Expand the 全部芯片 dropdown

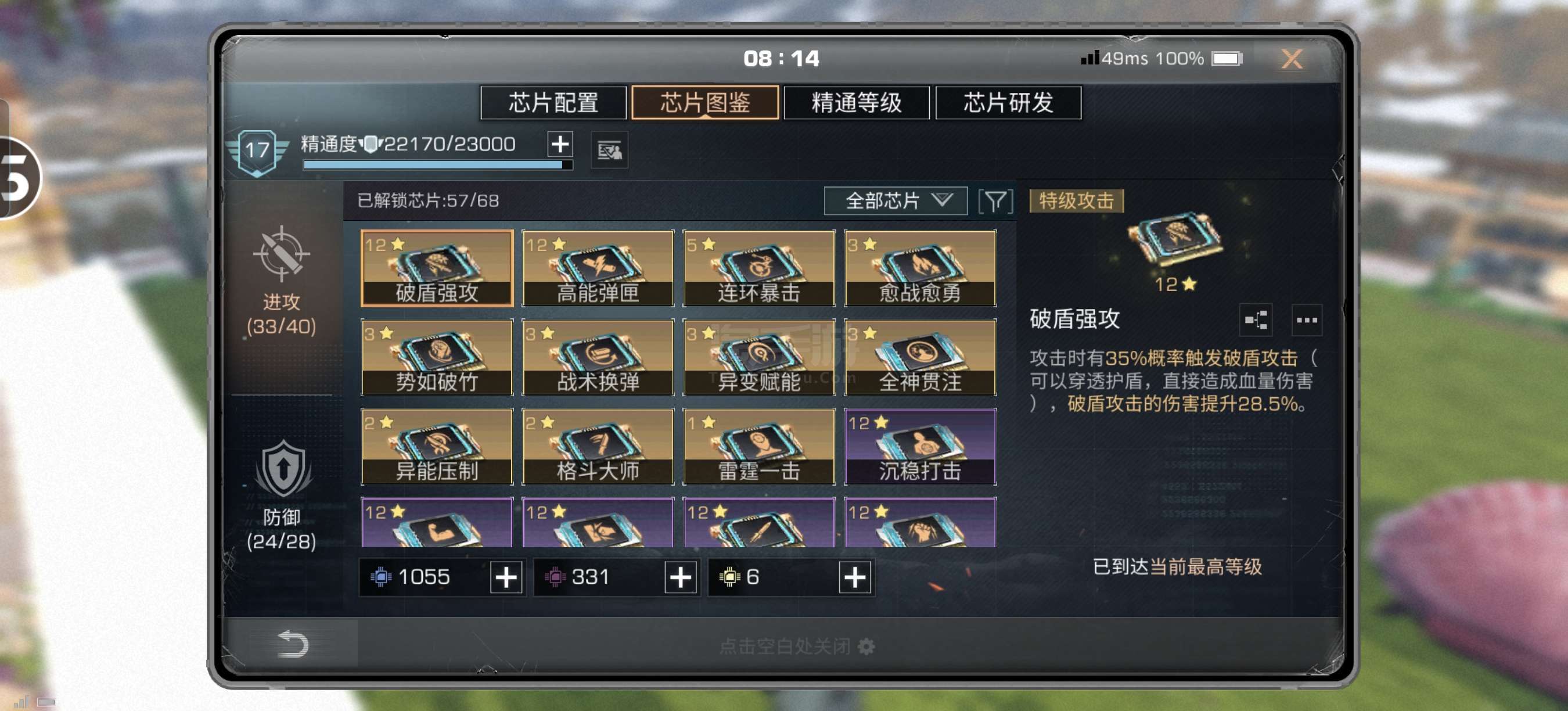896,201
